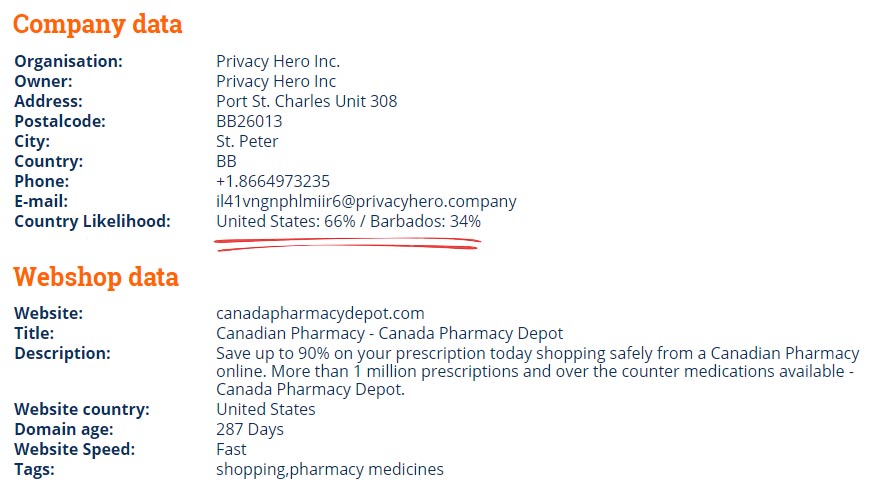This screenshot has height=490, width=873.
Task: Click the Canadian Pharmacy title value
Action: coord(389,334)
